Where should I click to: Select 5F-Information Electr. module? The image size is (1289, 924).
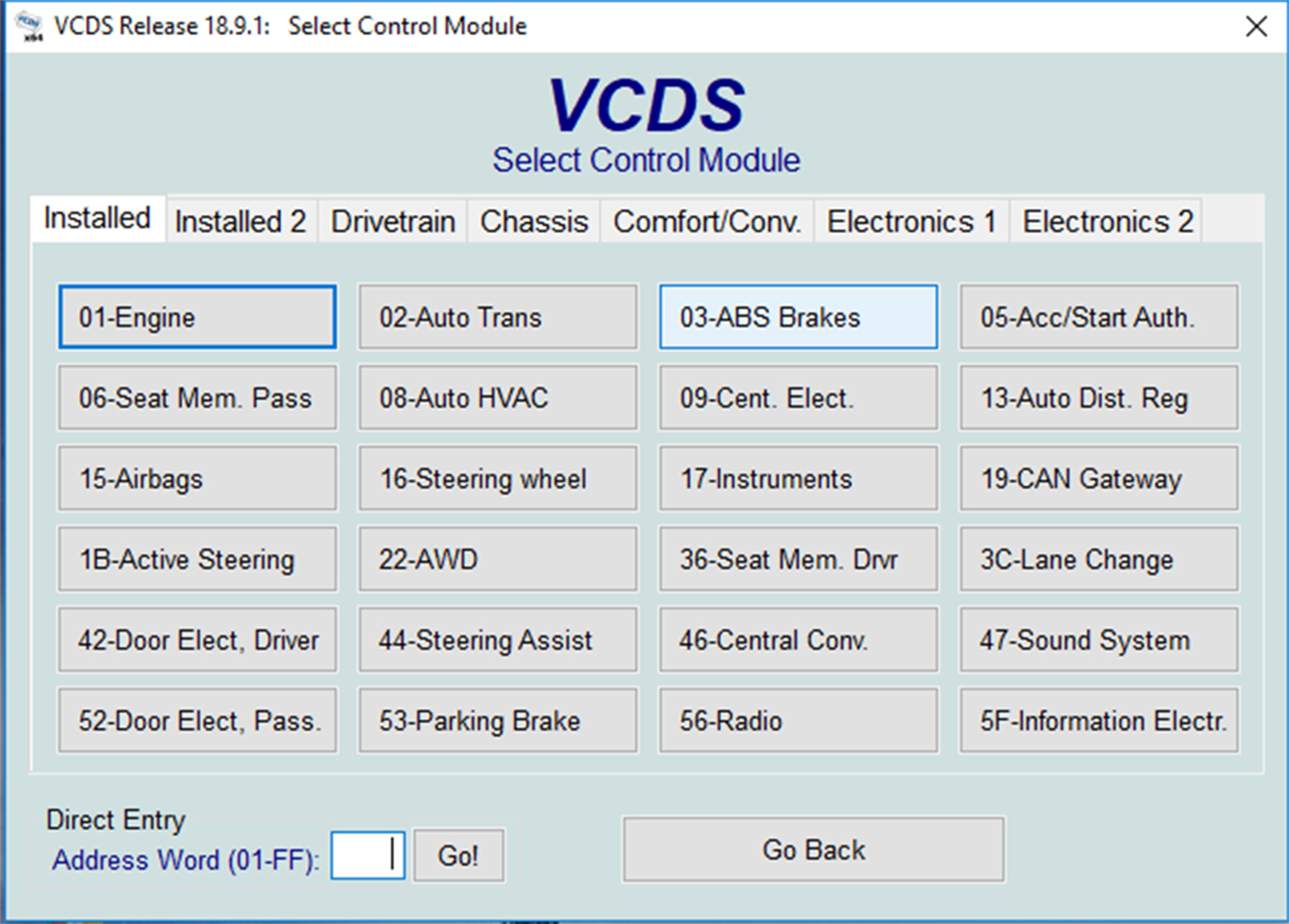click(1099, 721)
